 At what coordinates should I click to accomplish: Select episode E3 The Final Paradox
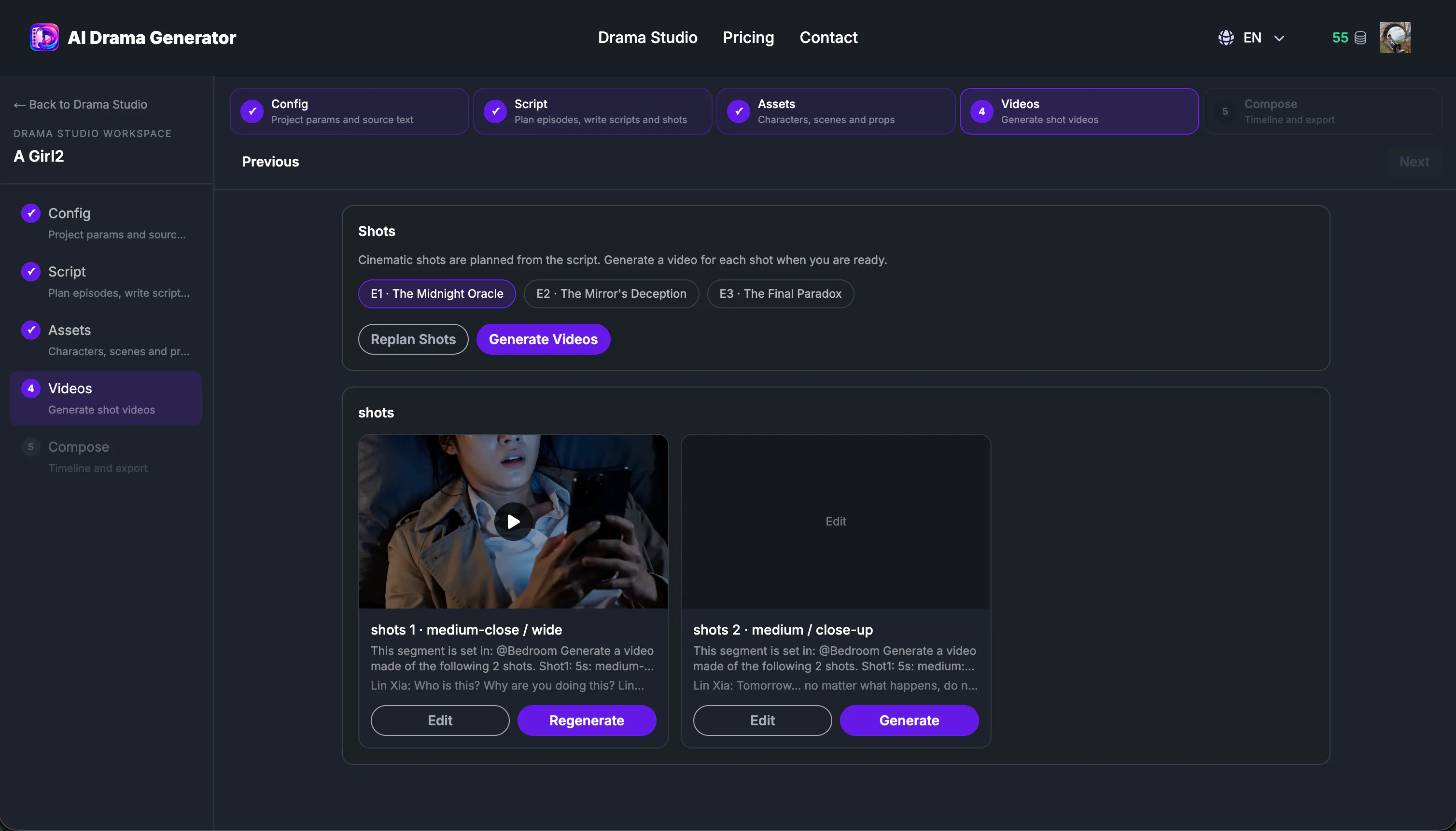point(780,293)
